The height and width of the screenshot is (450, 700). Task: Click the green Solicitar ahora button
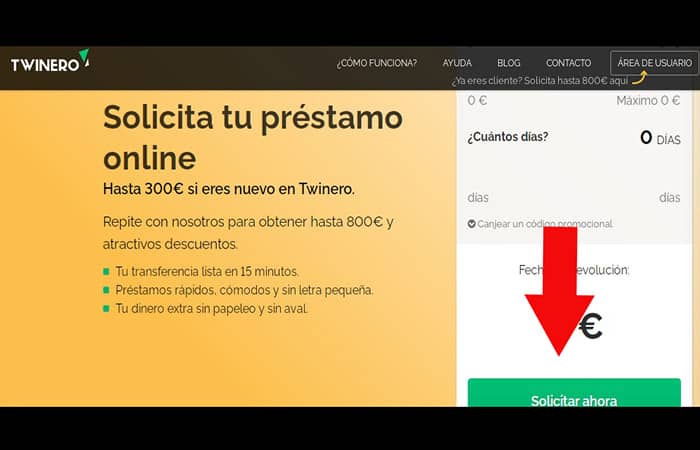(574, 393)
